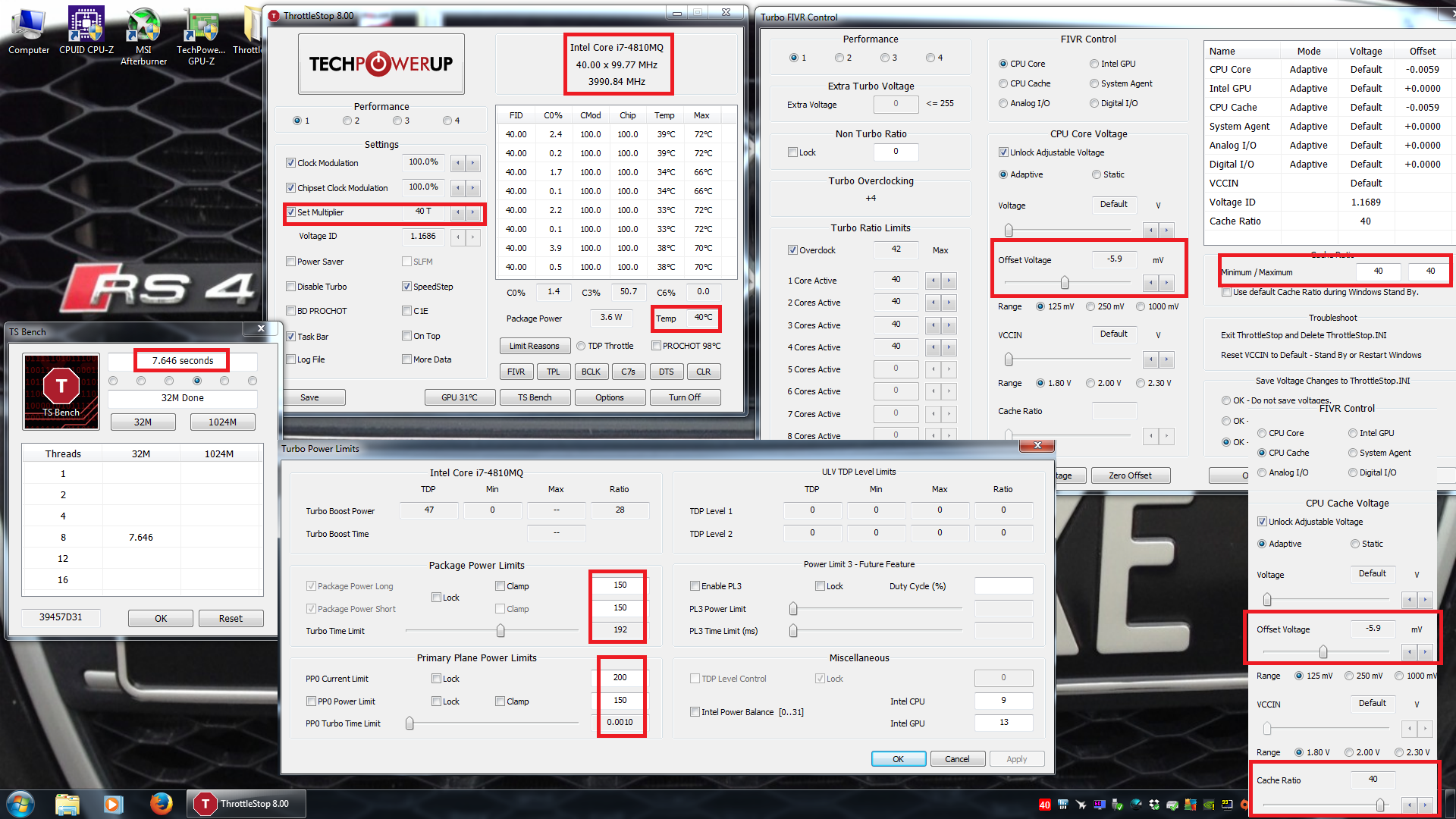
Task: Toggle SpeedStep checkbox
Action: pyautogui.click(x=406, y=287)
